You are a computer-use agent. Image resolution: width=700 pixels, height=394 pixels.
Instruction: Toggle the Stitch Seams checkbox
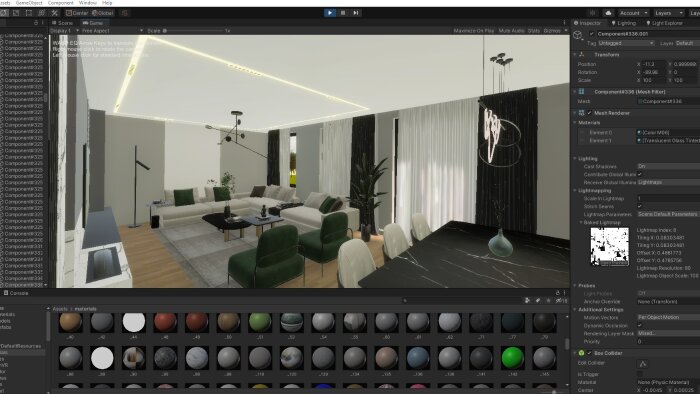click(x=640, y=206)
